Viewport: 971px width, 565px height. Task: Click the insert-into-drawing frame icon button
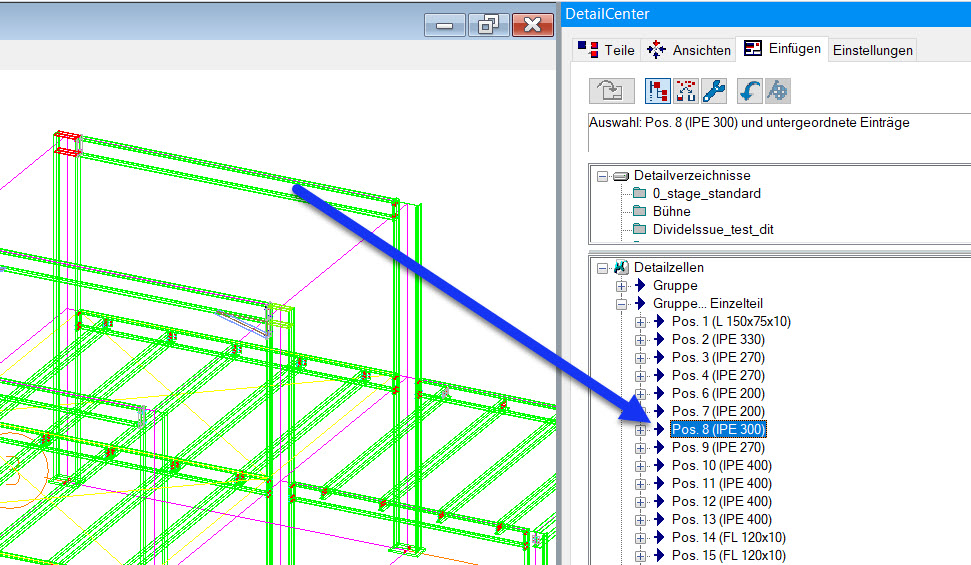(x=612, y=91)
